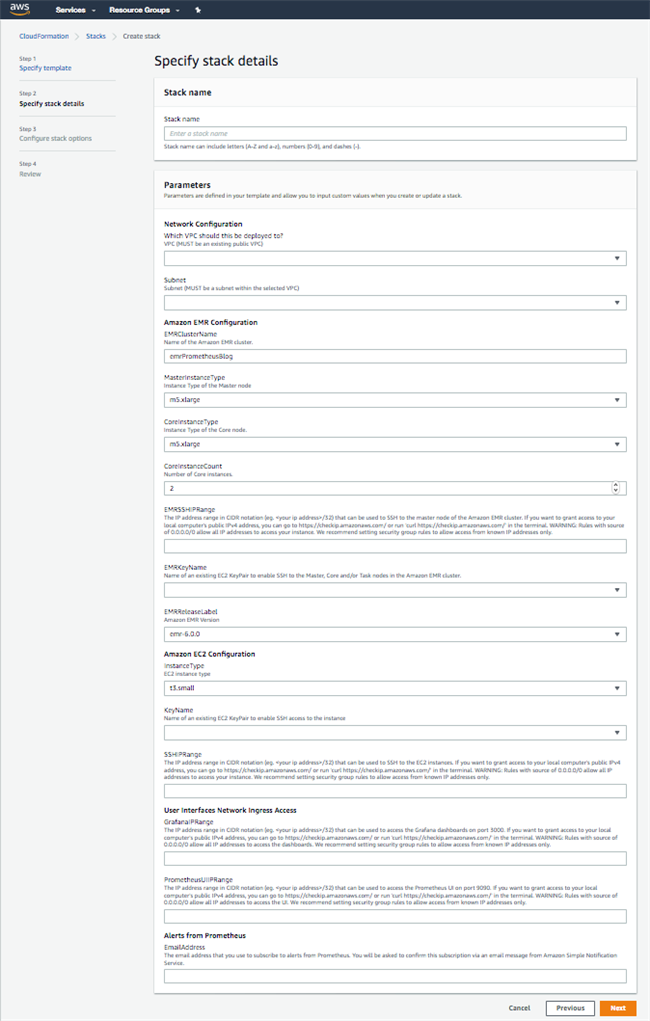Viewport: 650px width, 1021px height.
Task: Open CoreInstanceType dropdown
Action: 395,444
